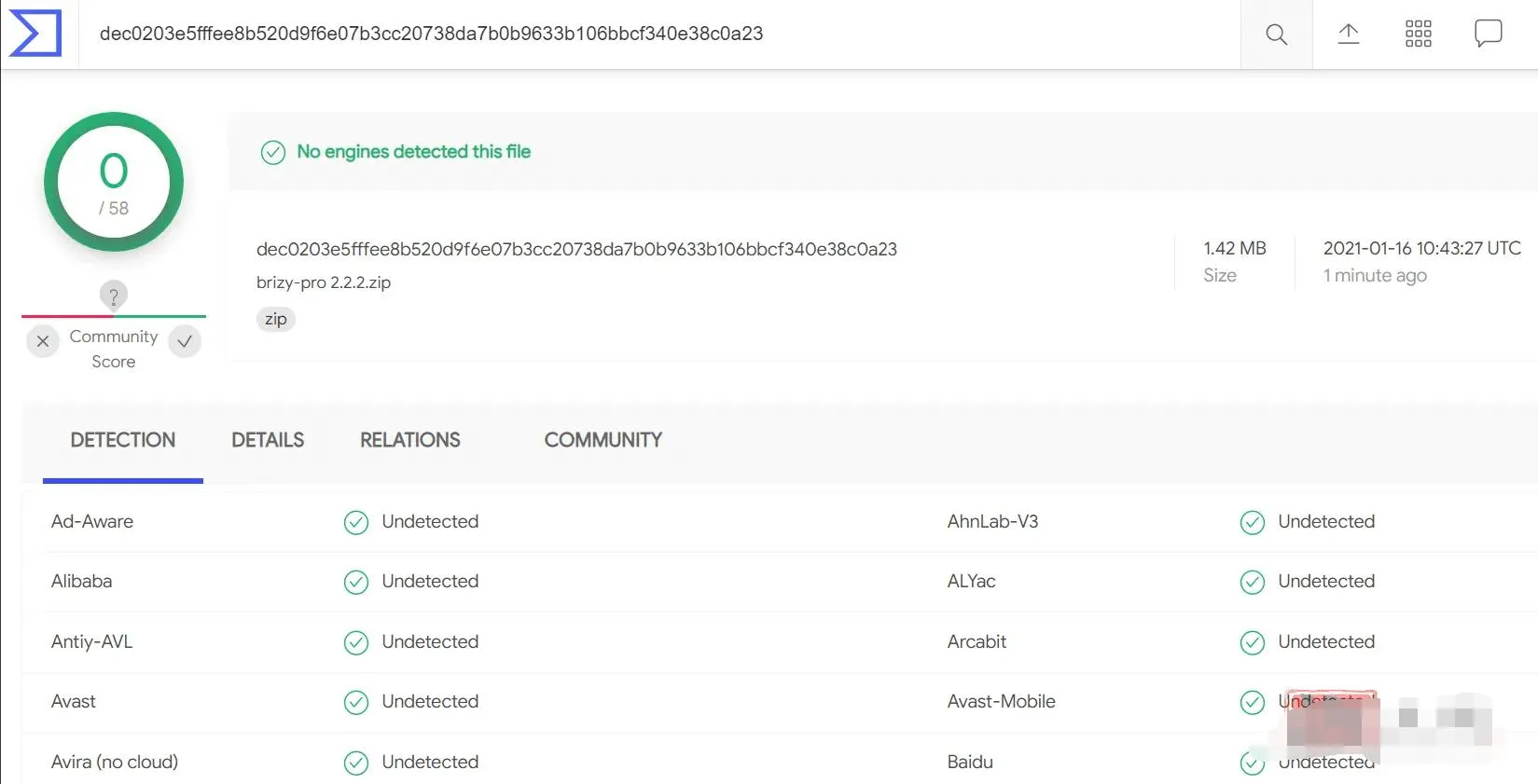Click the 'No engines detected this file' message
Image resolution: width=1538 pixels, height=784 pixels.
click(413, 151)
